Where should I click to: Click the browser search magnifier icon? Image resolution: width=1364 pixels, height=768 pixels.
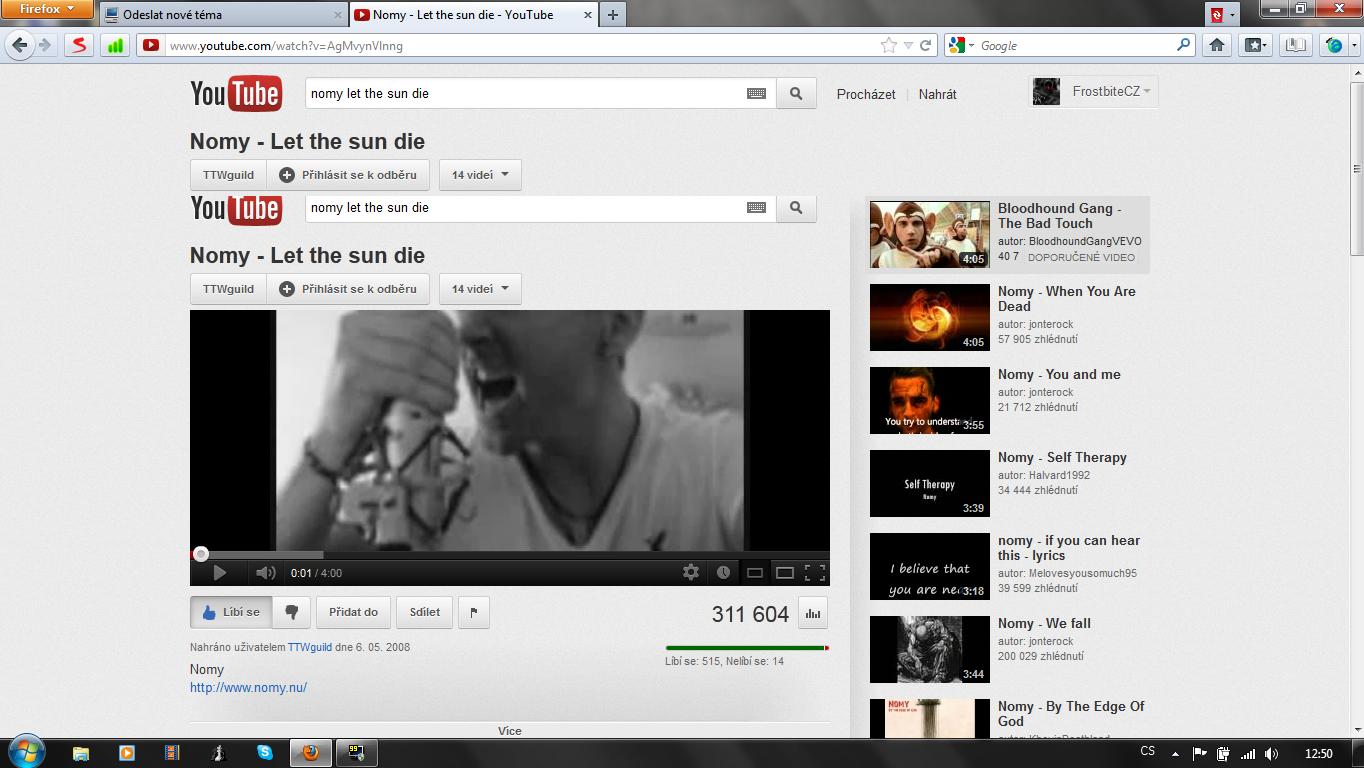[1184, 45]
